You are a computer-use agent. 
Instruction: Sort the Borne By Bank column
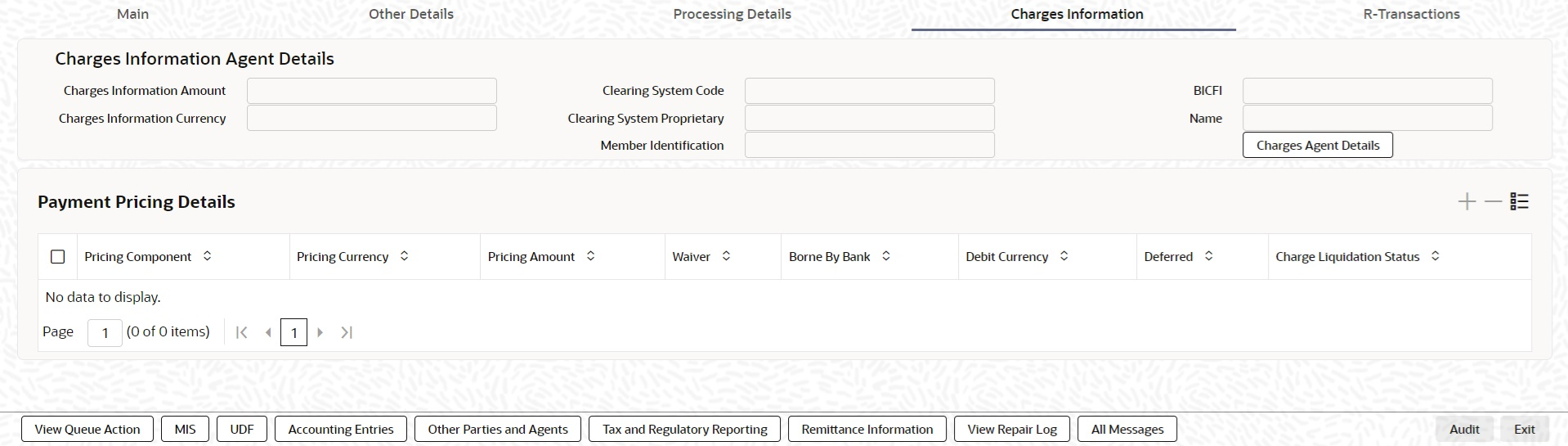click(x=886, y=256)
